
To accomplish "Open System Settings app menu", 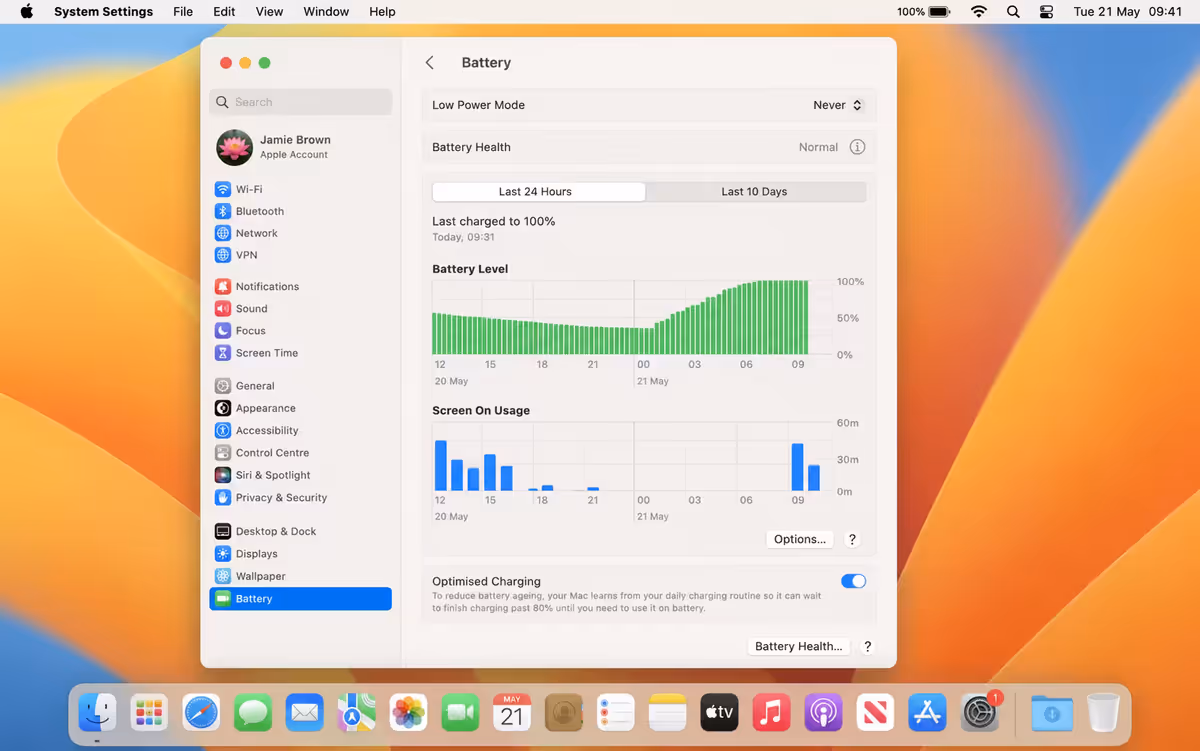I will [103, 12].
